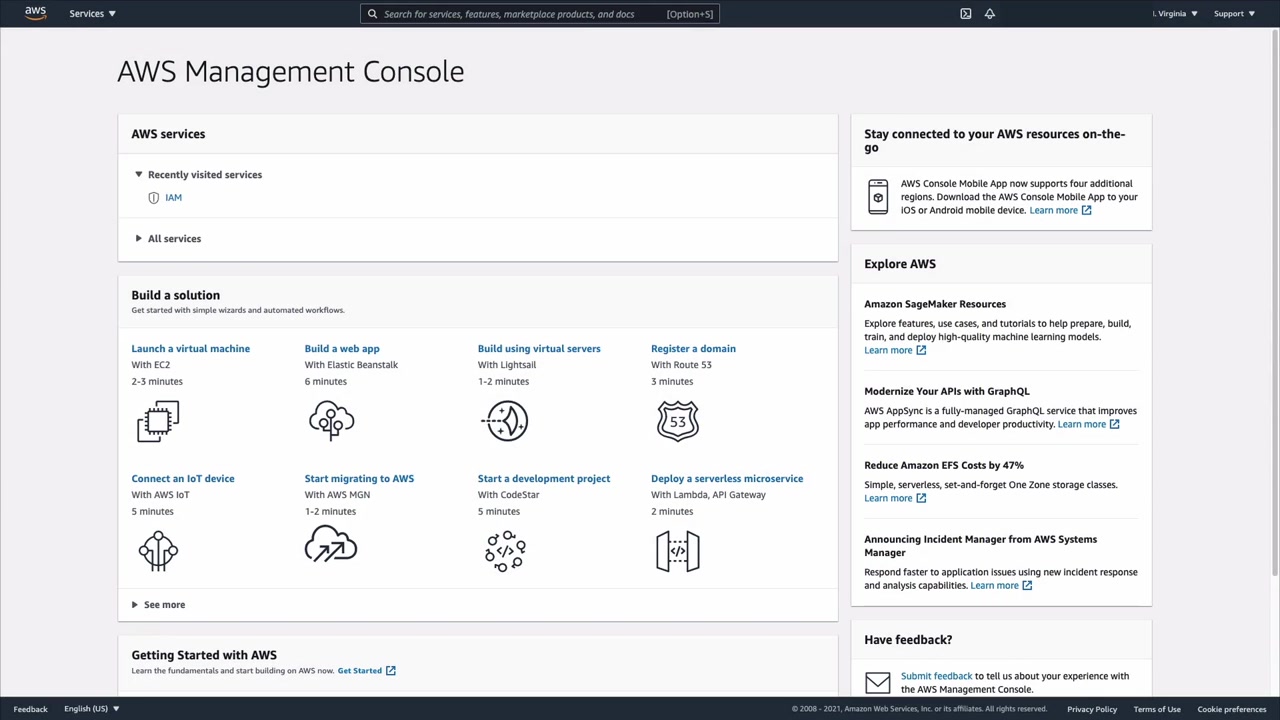
Task: Open the Terms of Use footer link
Action: pos(1157,709)
